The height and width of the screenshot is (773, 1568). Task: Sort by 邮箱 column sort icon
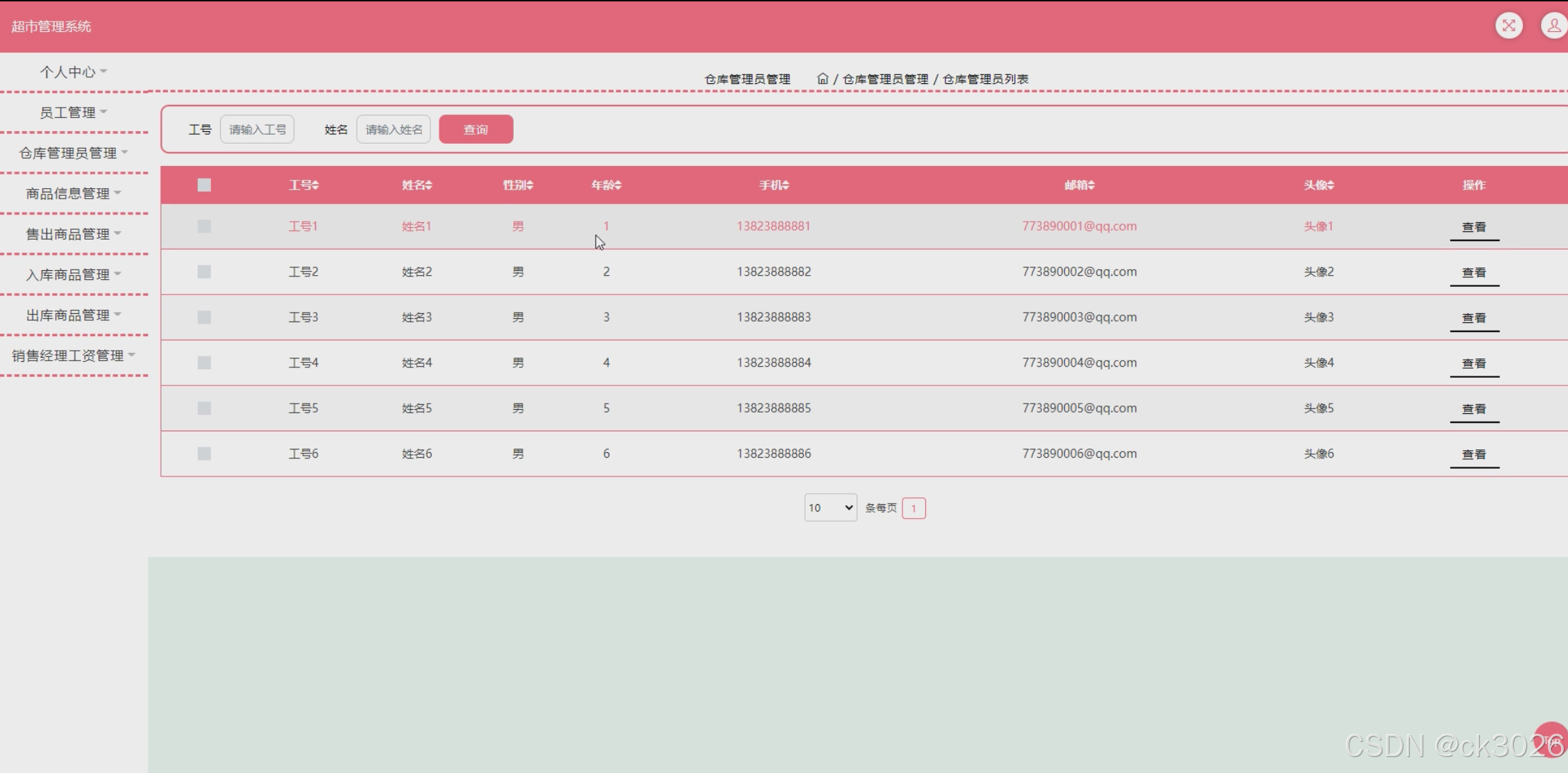tap(1091, 185)
